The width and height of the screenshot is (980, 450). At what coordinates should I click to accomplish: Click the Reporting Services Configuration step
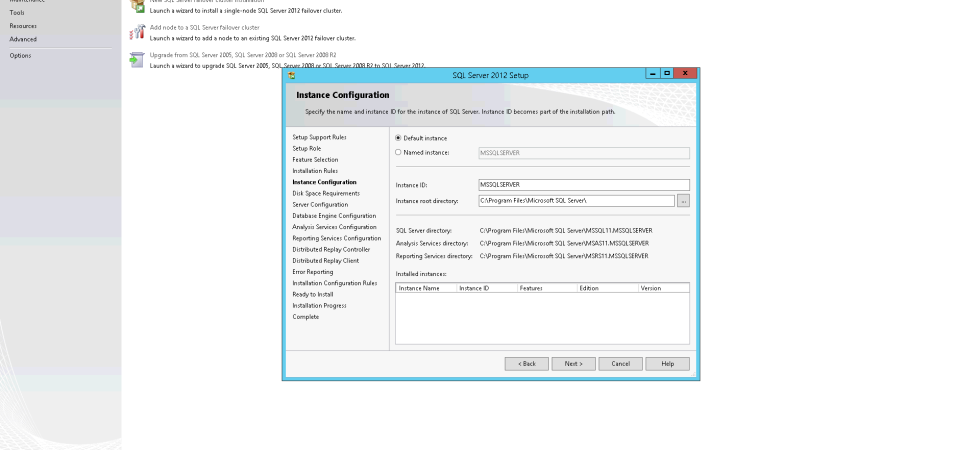337,238
